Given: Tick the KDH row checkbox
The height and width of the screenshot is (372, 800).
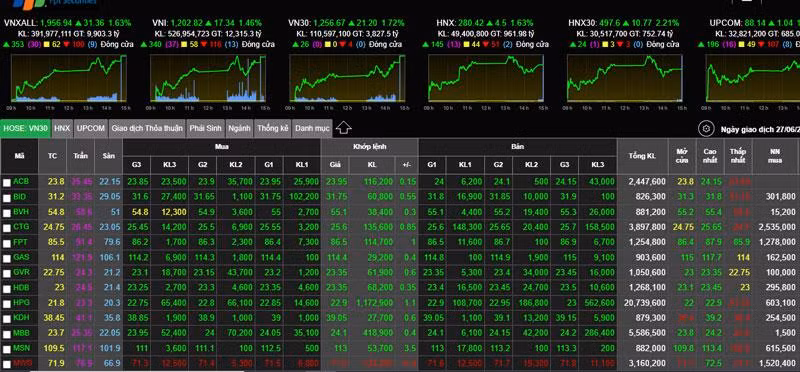Looking at the screenshot, I should tap(6, 319).
